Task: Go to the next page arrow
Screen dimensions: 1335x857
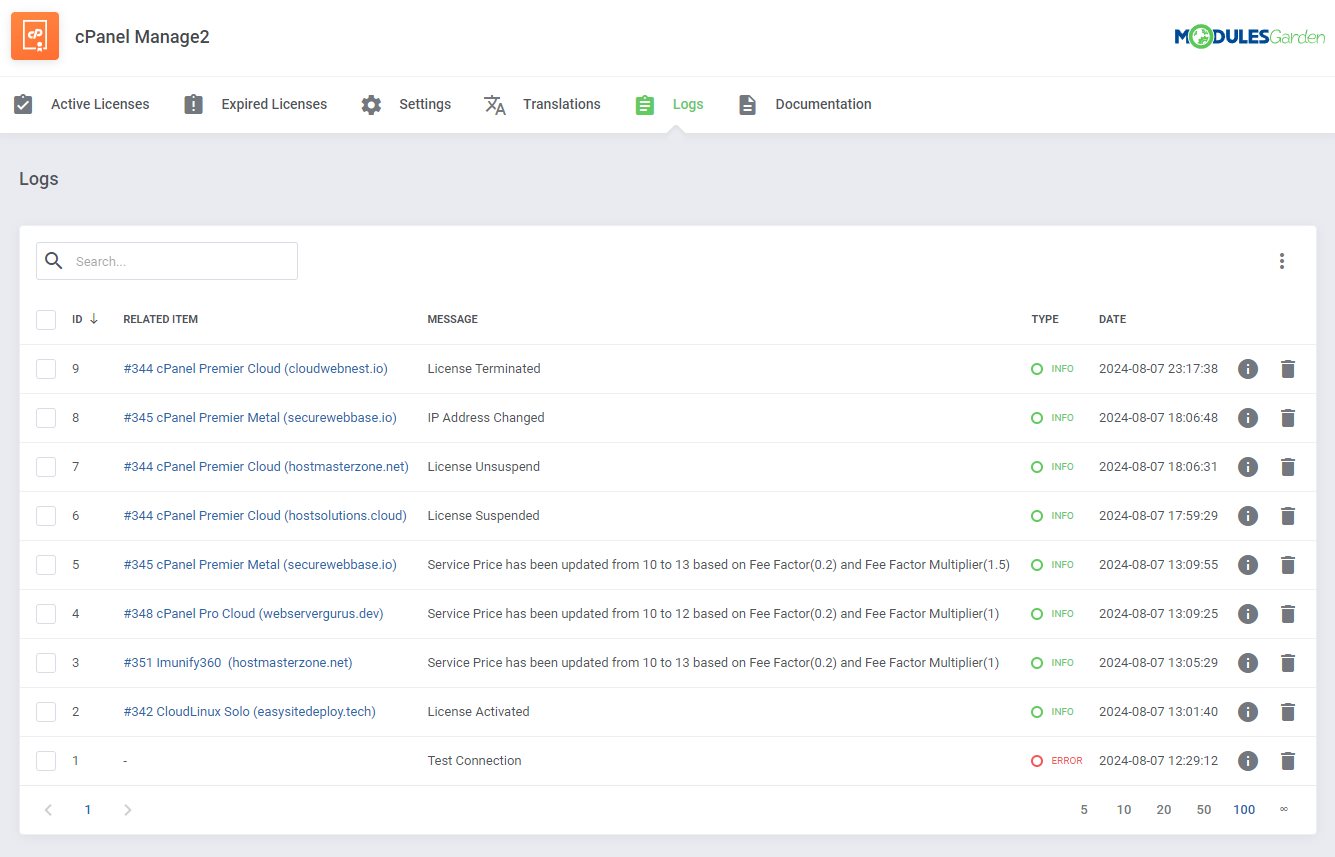Action: click(x=128, y=810)
